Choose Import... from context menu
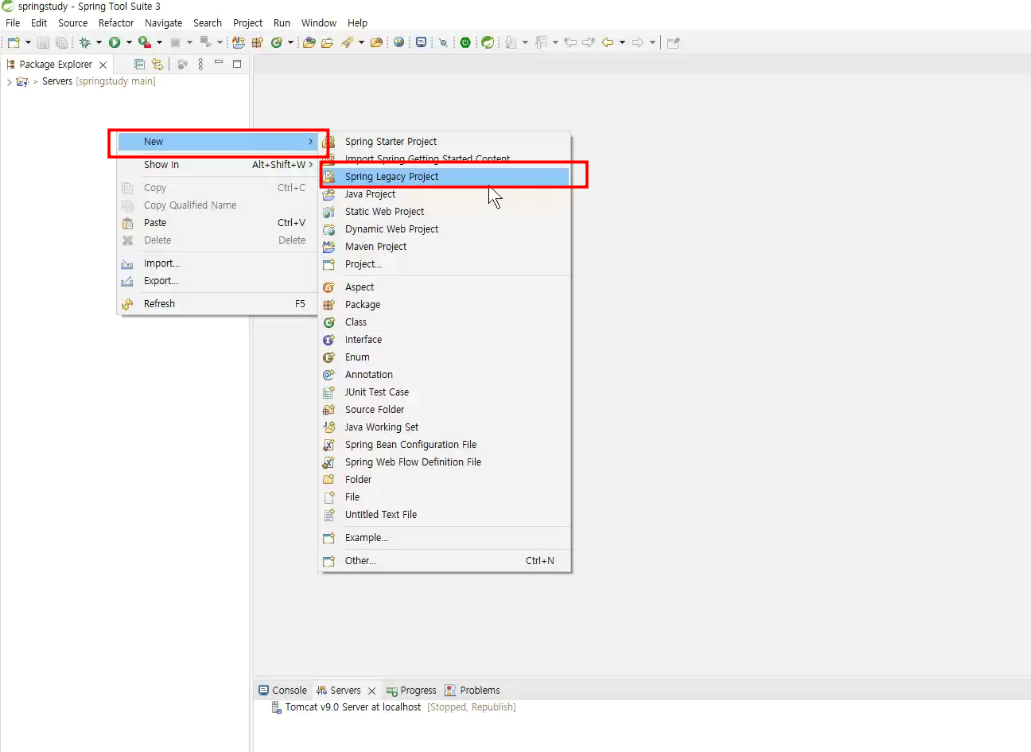 [218, 264]
